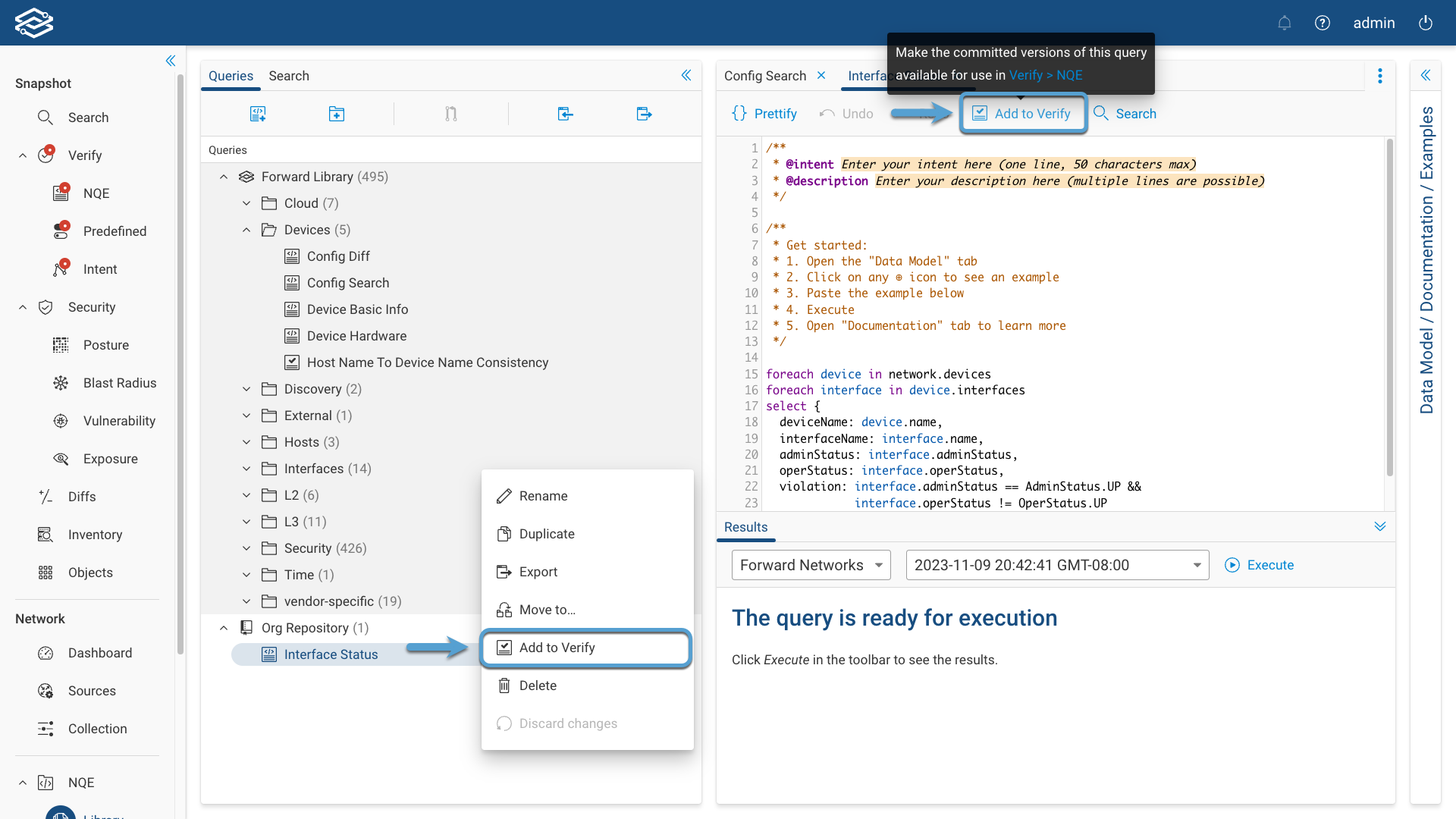Image resolution: width=1456 pixels, height=819 pixels.
Task: Click the power logout icon
Action: tap(1426, 23)
